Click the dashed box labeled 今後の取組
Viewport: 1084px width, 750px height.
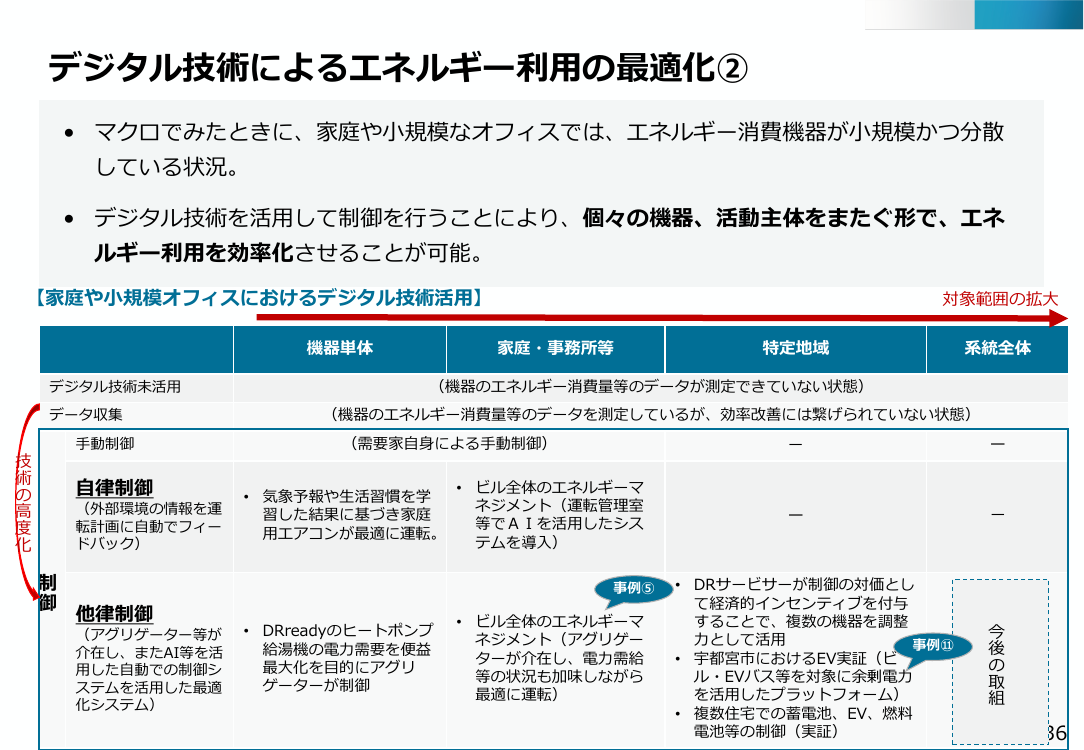click(1000, 662)
